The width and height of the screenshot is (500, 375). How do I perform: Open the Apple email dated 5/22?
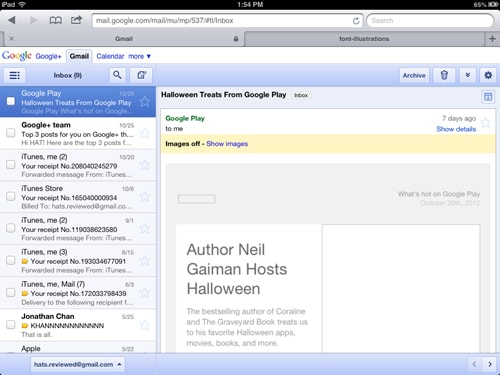point(78,348)
